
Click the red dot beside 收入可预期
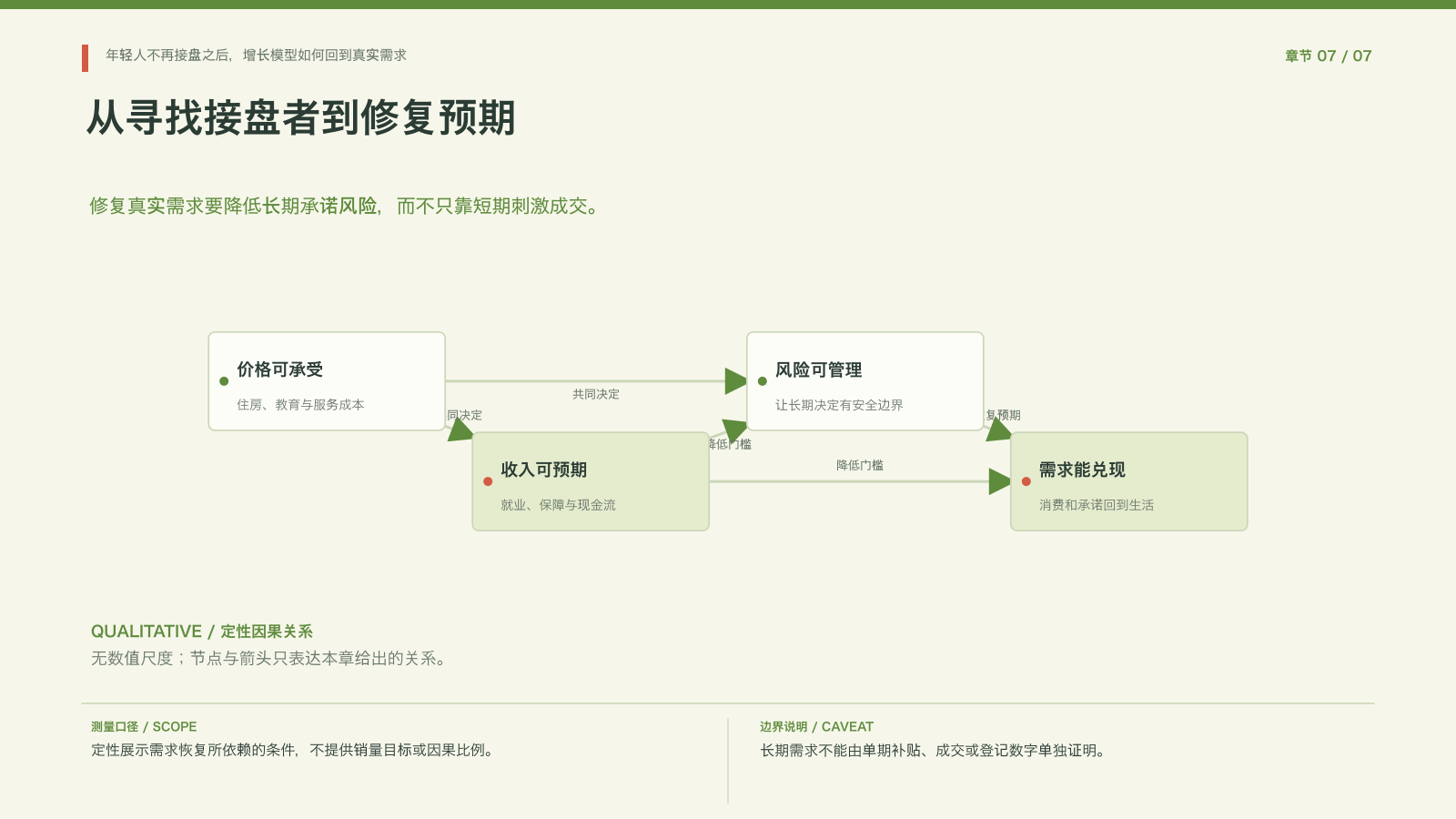488,481
